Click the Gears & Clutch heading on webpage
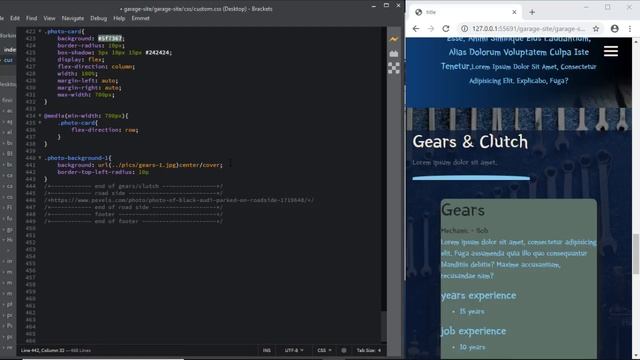Image resolution: width=640 pixels, height=360 pixels. coord(470,142)
